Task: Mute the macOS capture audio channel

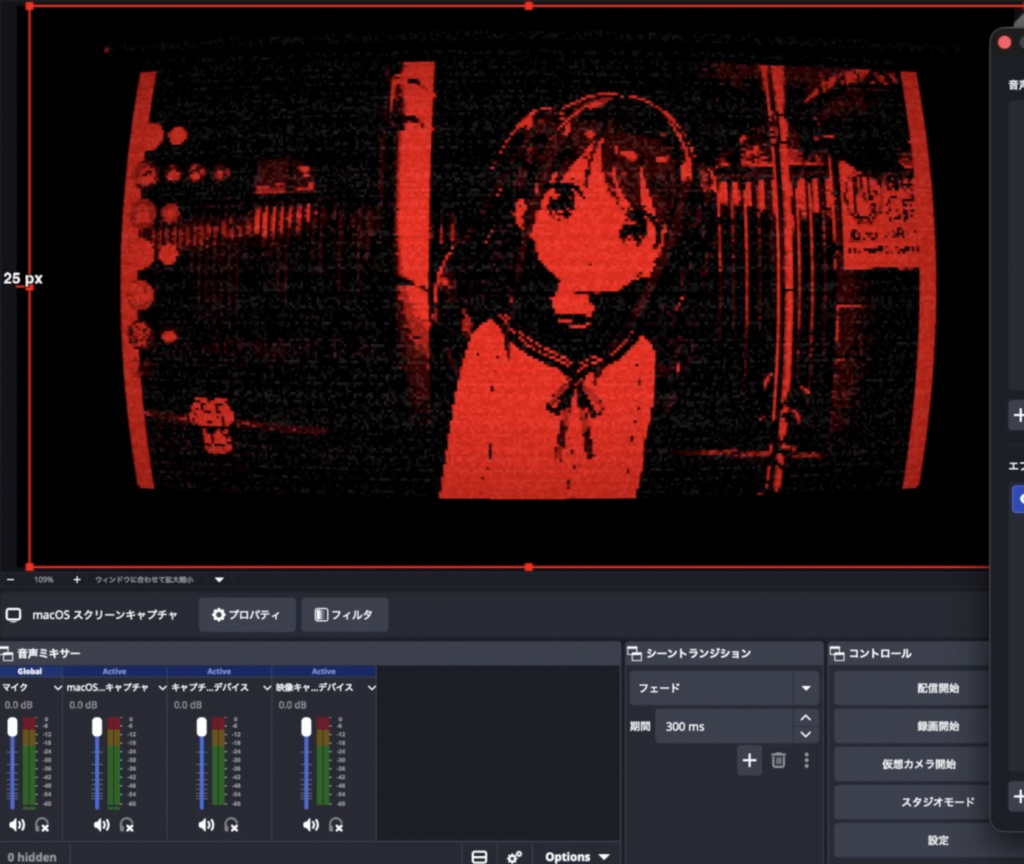Action: coord(101,825)
